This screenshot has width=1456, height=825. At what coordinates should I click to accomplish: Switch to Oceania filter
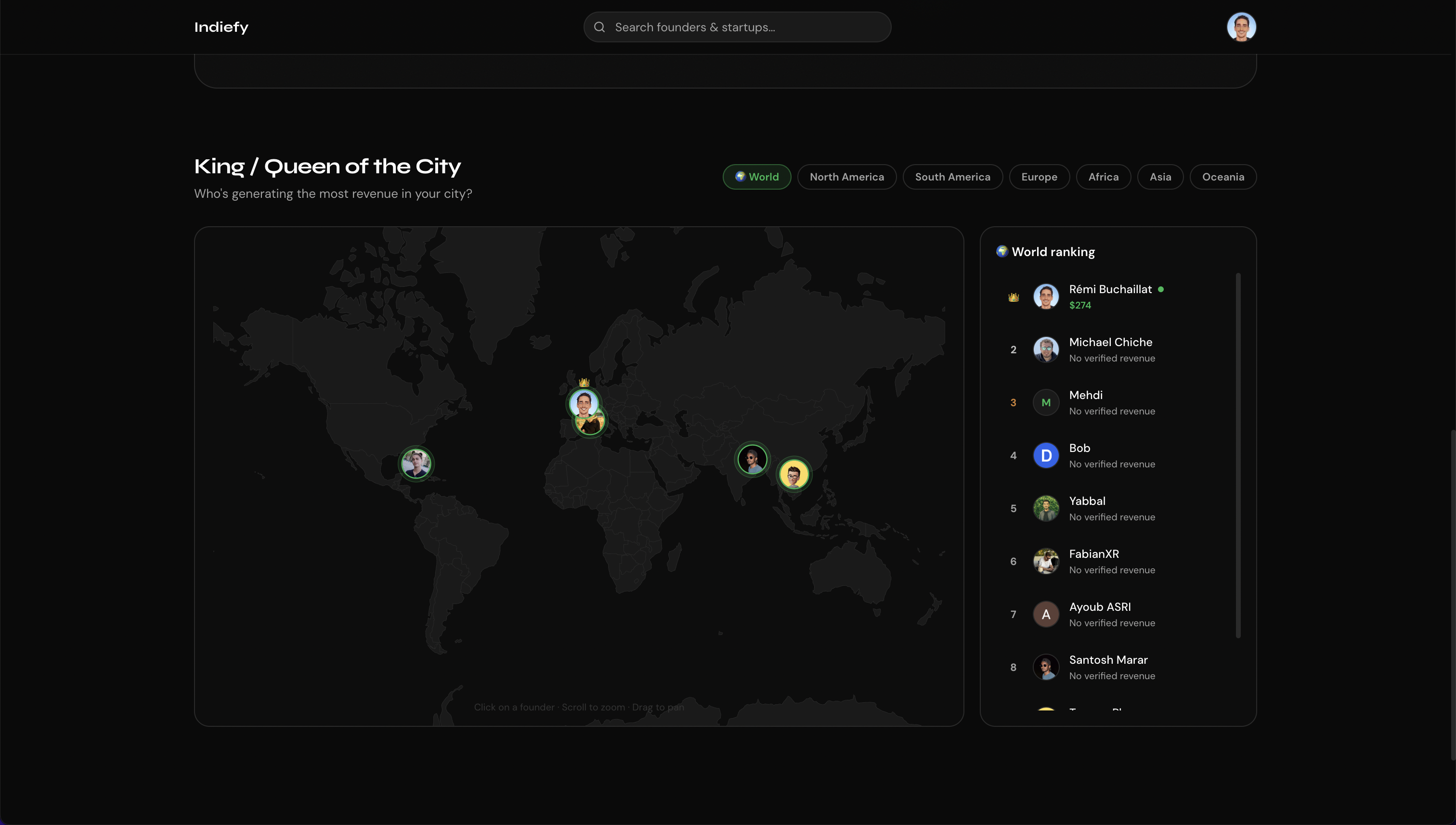(x=1222, y=177)
